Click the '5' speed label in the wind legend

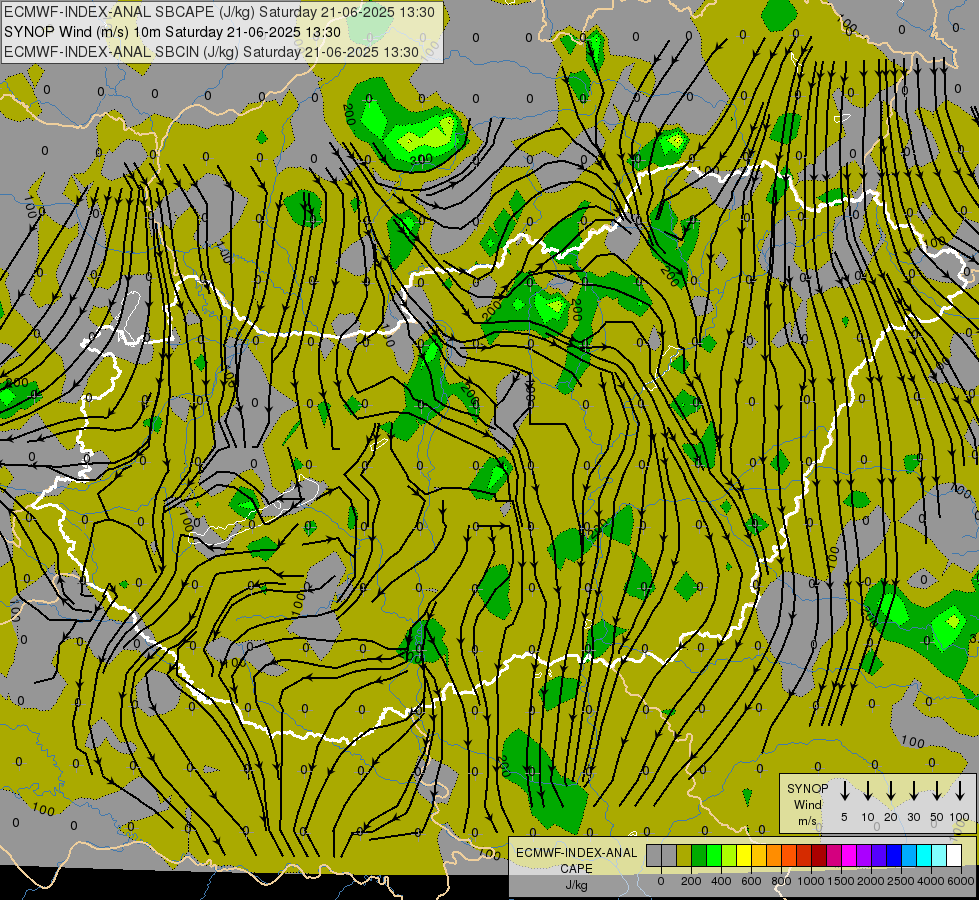[844, 817]
